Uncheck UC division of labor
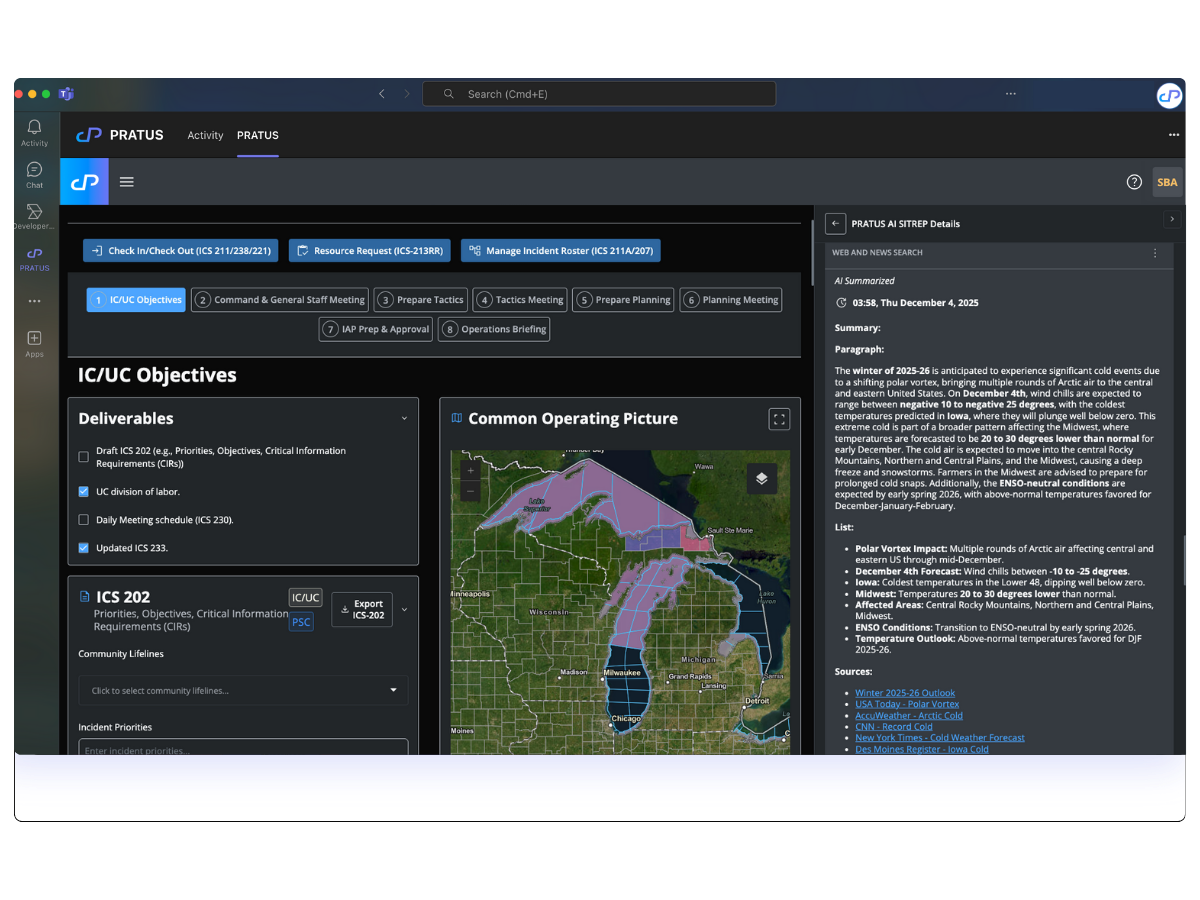The height and width of the screenshot is (900, 1200). point(84,492)
